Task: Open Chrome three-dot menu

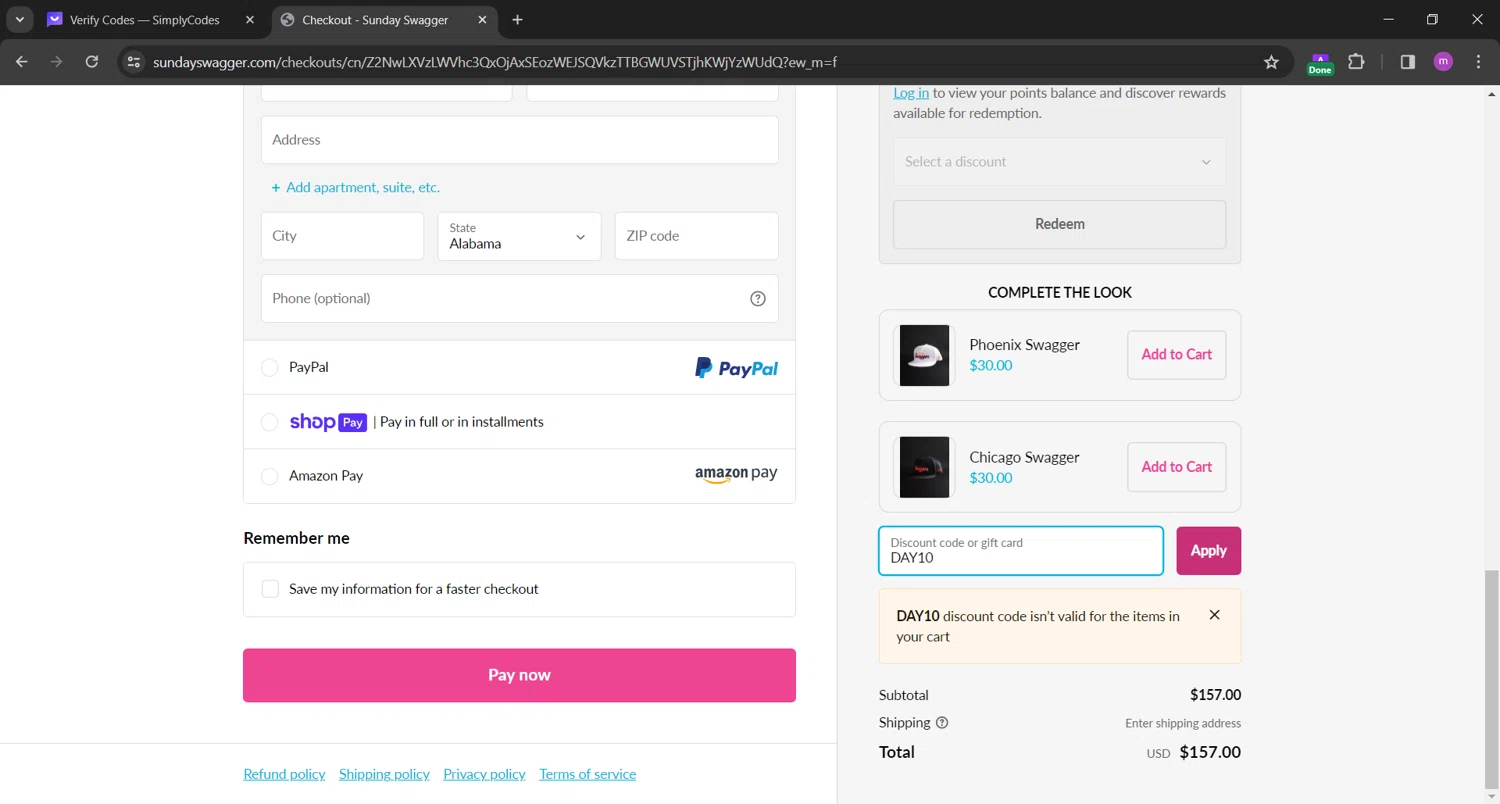Action: pos(1478,62)
